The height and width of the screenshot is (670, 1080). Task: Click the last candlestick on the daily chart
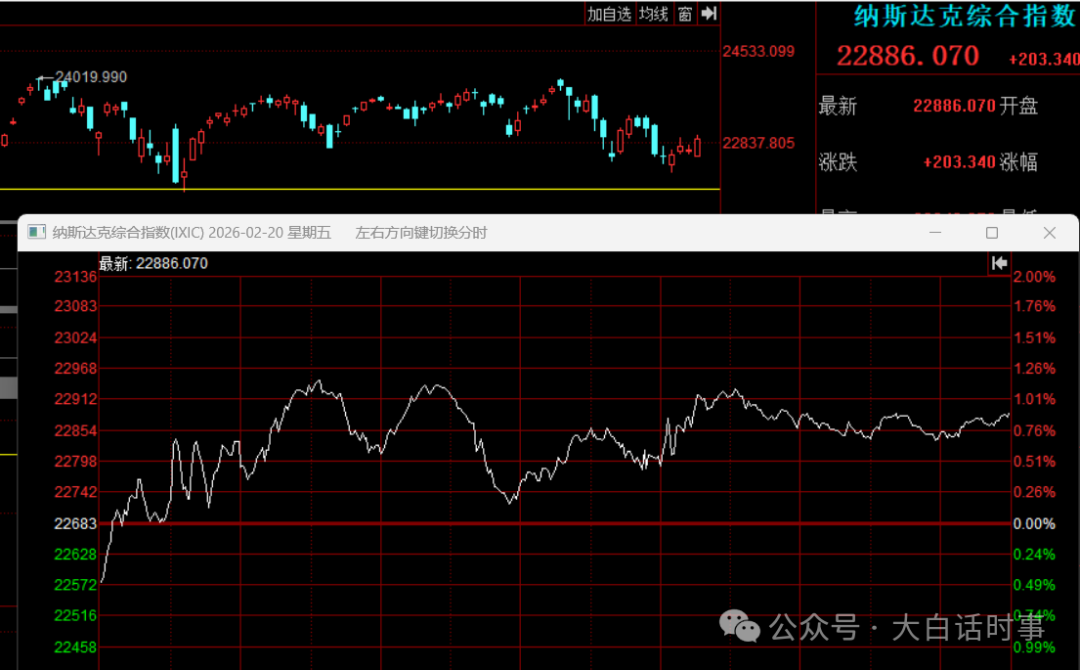[698, 146]
